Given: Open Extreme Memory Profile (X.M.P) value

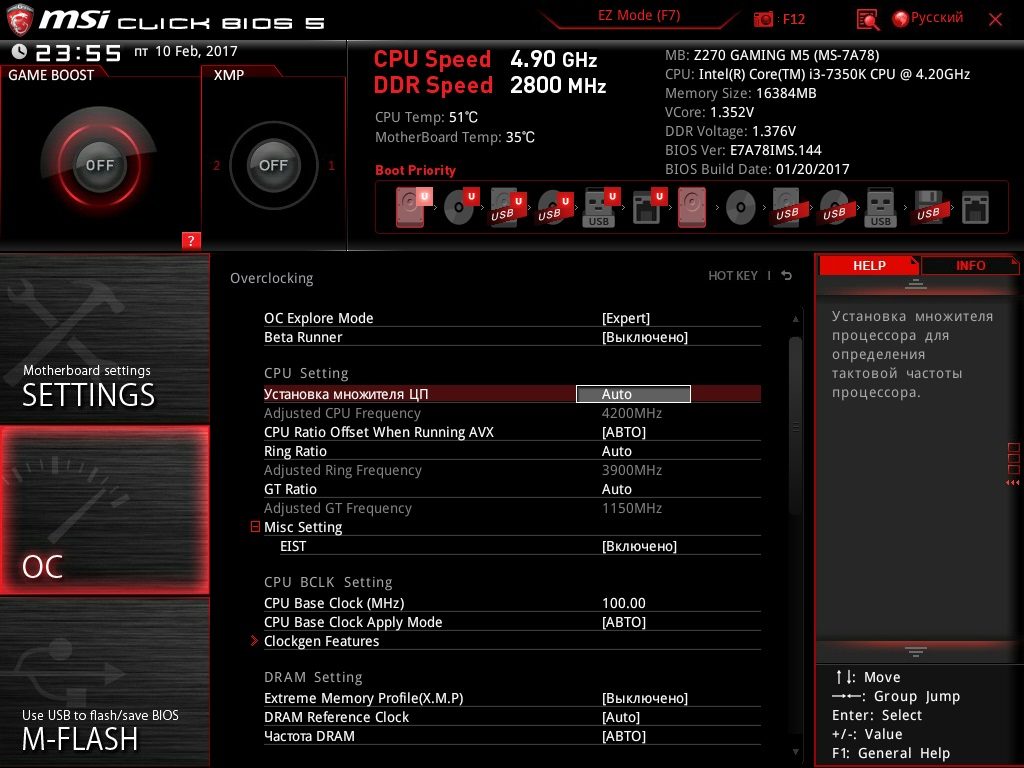Looking at the screenshot, I should click(645, 698).
